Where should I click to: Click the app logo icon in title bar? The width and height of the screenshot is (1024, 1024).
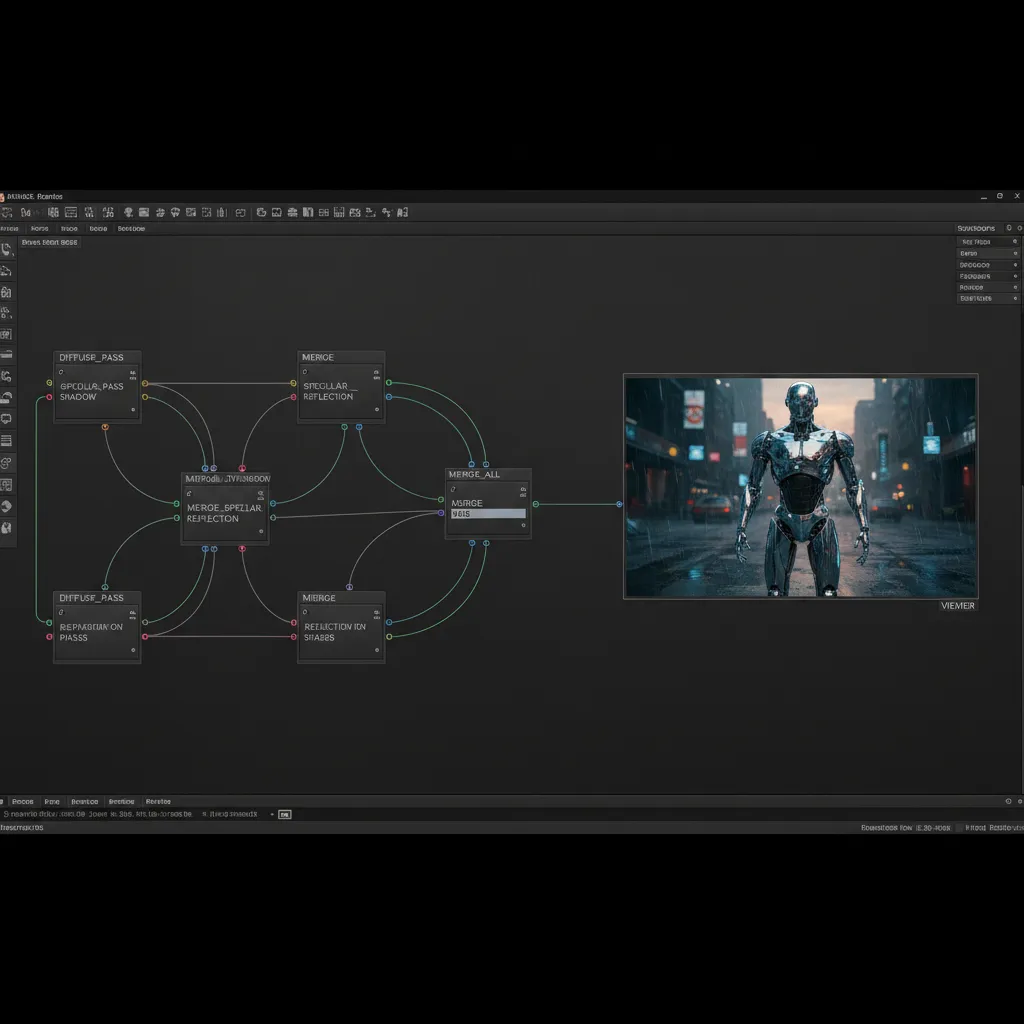tap(2, 197)
